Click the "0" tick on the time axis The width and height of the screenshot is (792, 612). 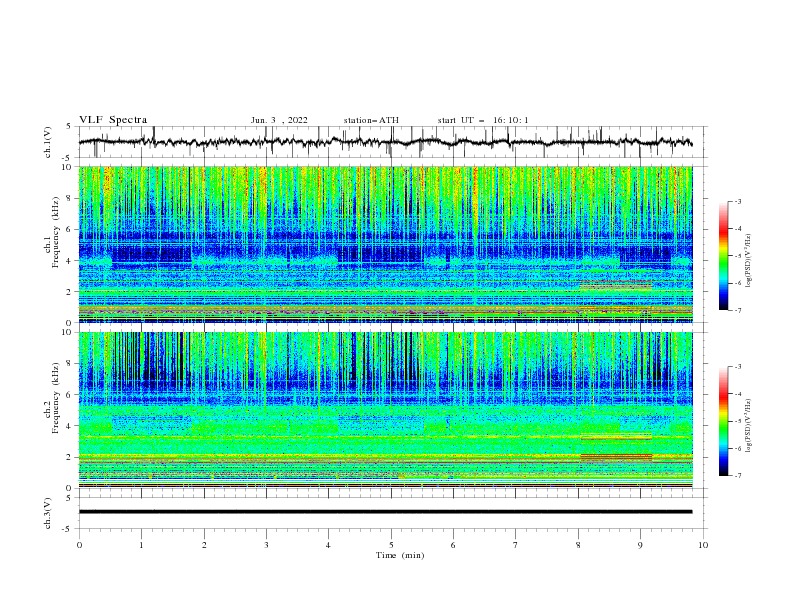(79, 545)
